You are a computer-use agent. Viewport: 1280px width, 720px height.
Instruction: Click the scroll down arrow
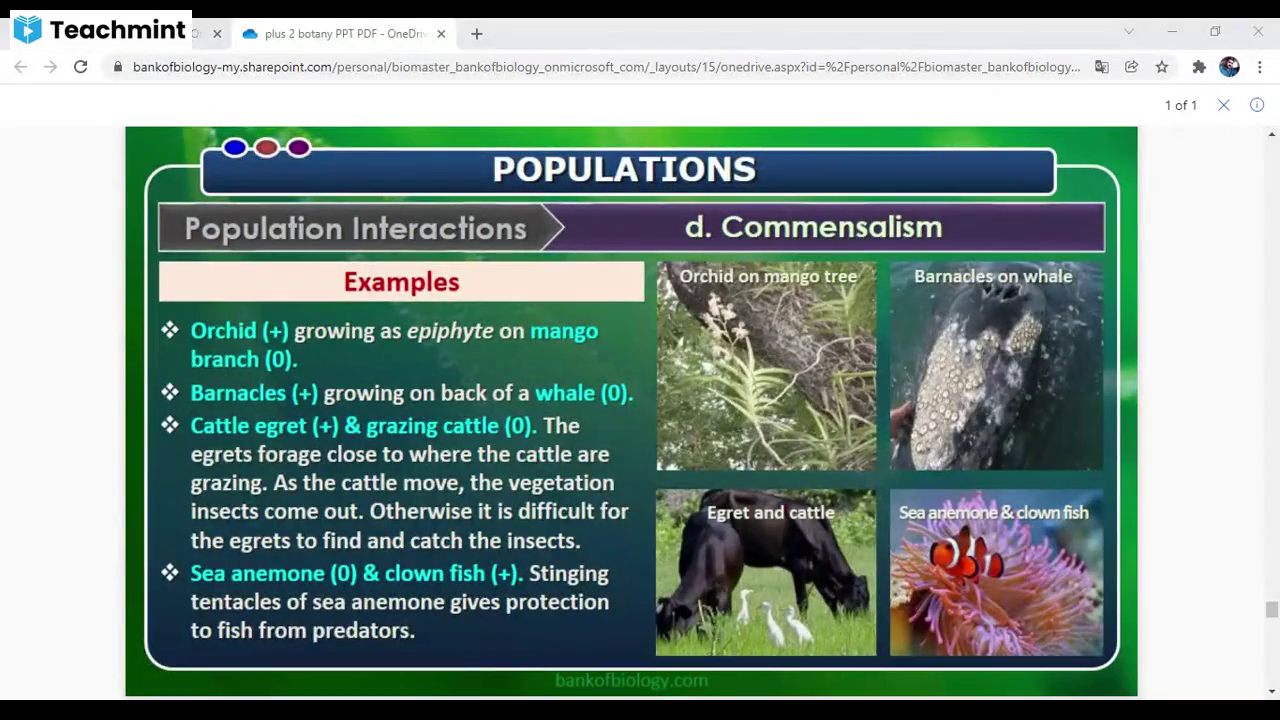(x=1272, y=690)
